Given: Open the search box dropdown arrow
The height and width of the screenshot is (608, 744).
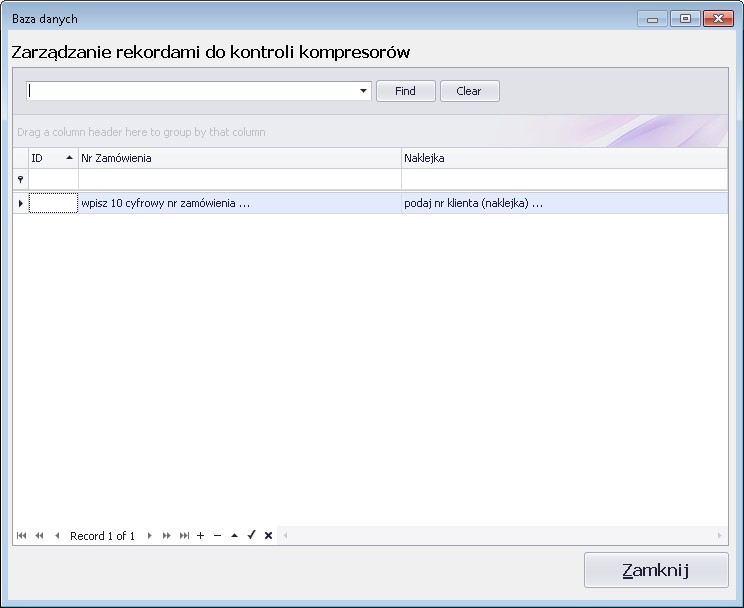Looking at the screenshot, I should (x=364, y=91).
